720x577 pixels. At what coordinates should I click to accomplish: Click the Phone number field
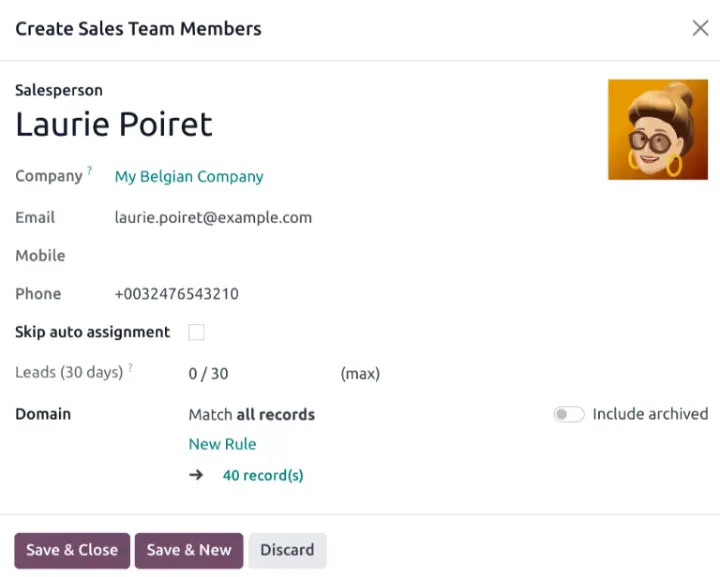177,294
